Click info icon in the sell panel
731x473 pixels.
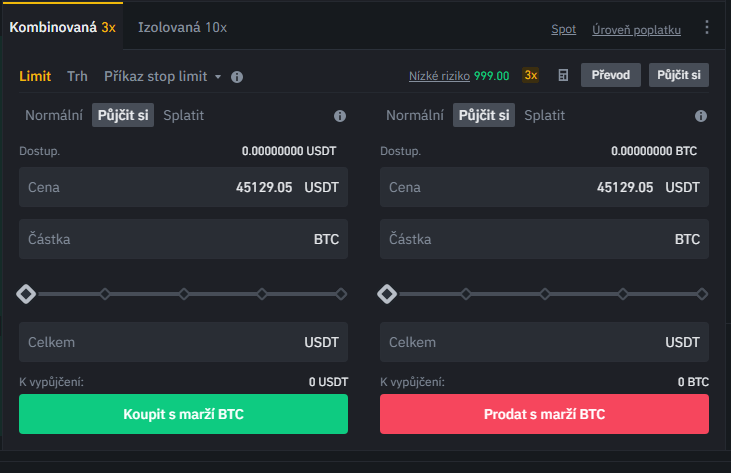[701, 116]
